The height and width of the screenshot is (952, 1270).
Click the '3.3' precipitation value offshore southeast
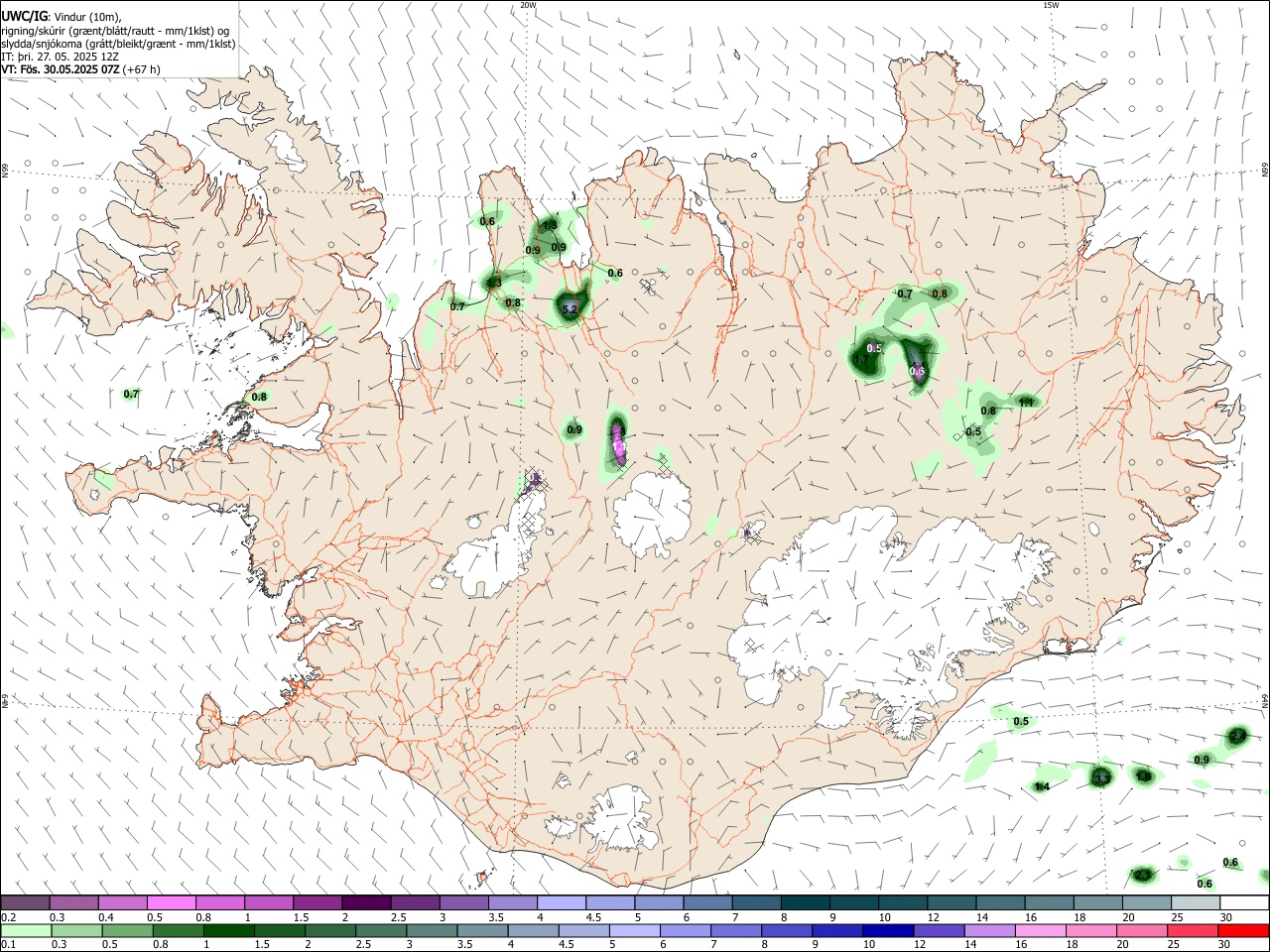[1101, 779]
